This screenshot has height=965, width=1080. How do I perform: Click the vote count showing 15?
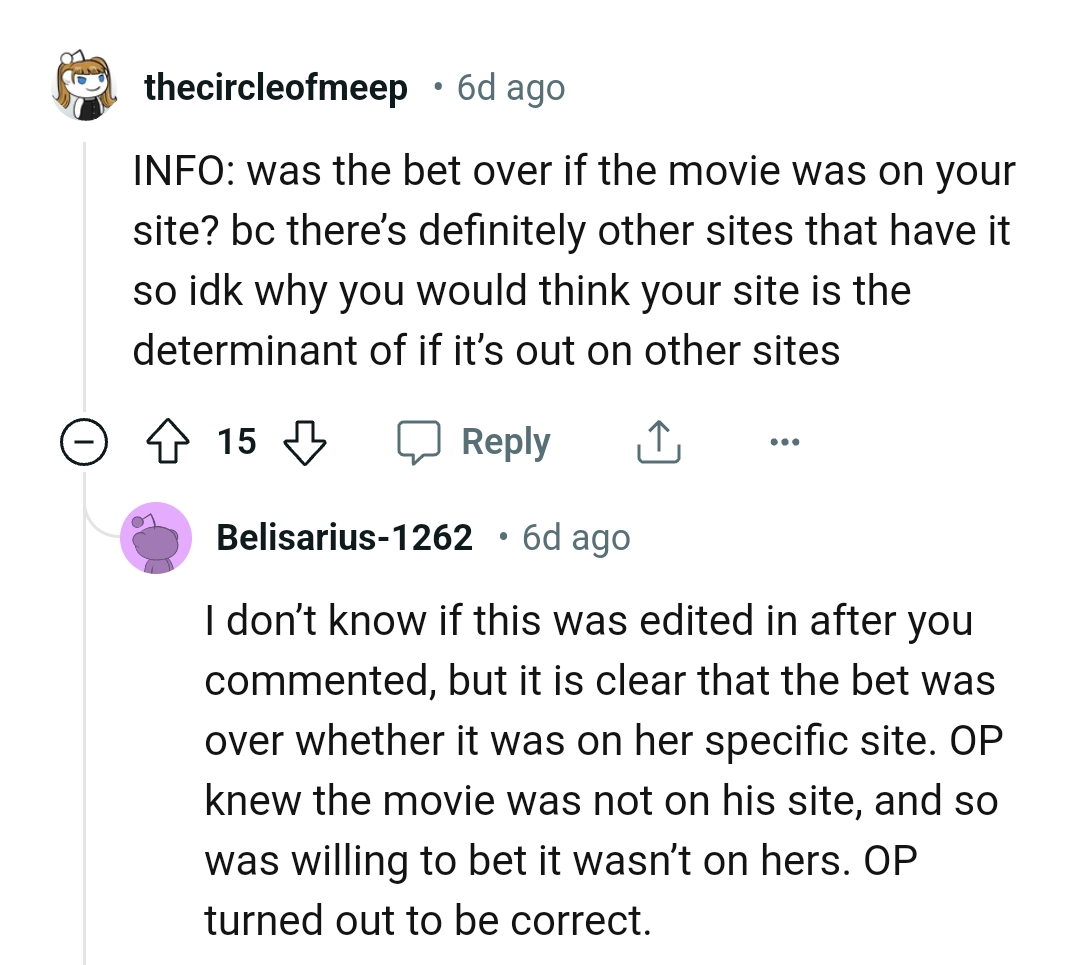click(x=236, y=441)
